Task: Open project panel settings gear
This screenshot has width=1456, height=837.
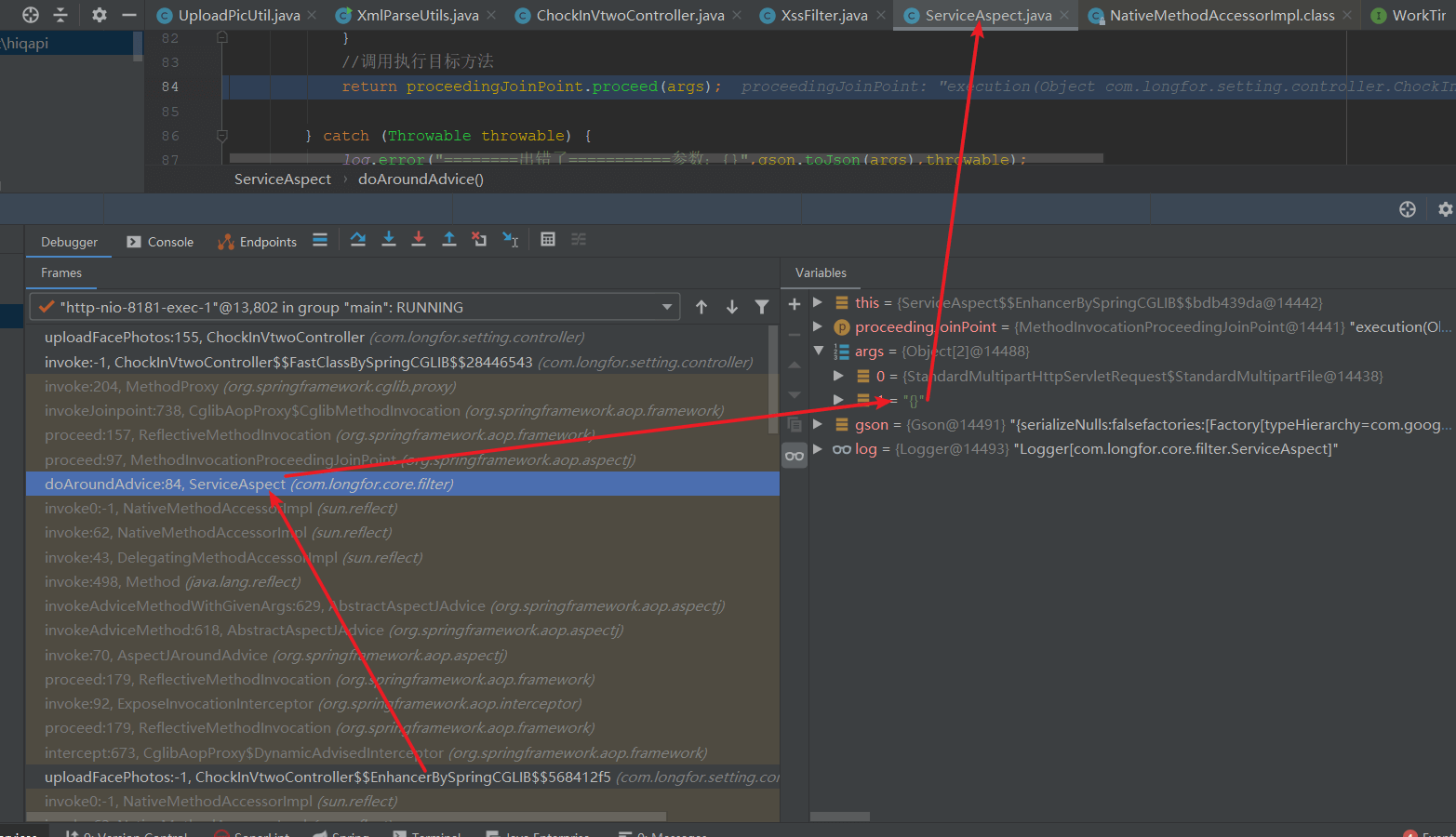Action: [100, 15]
